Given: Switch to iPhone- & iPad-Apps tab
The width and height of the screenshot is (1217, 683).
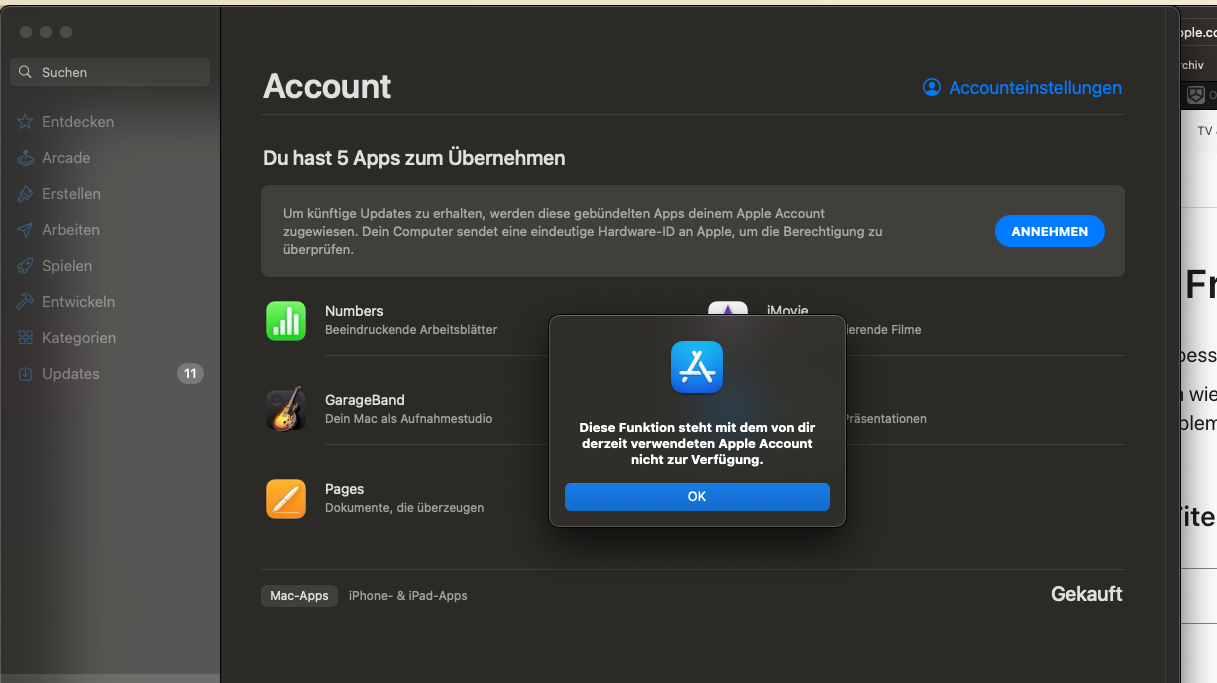Looking at the screenshot, I should click(x=408, y=596).
